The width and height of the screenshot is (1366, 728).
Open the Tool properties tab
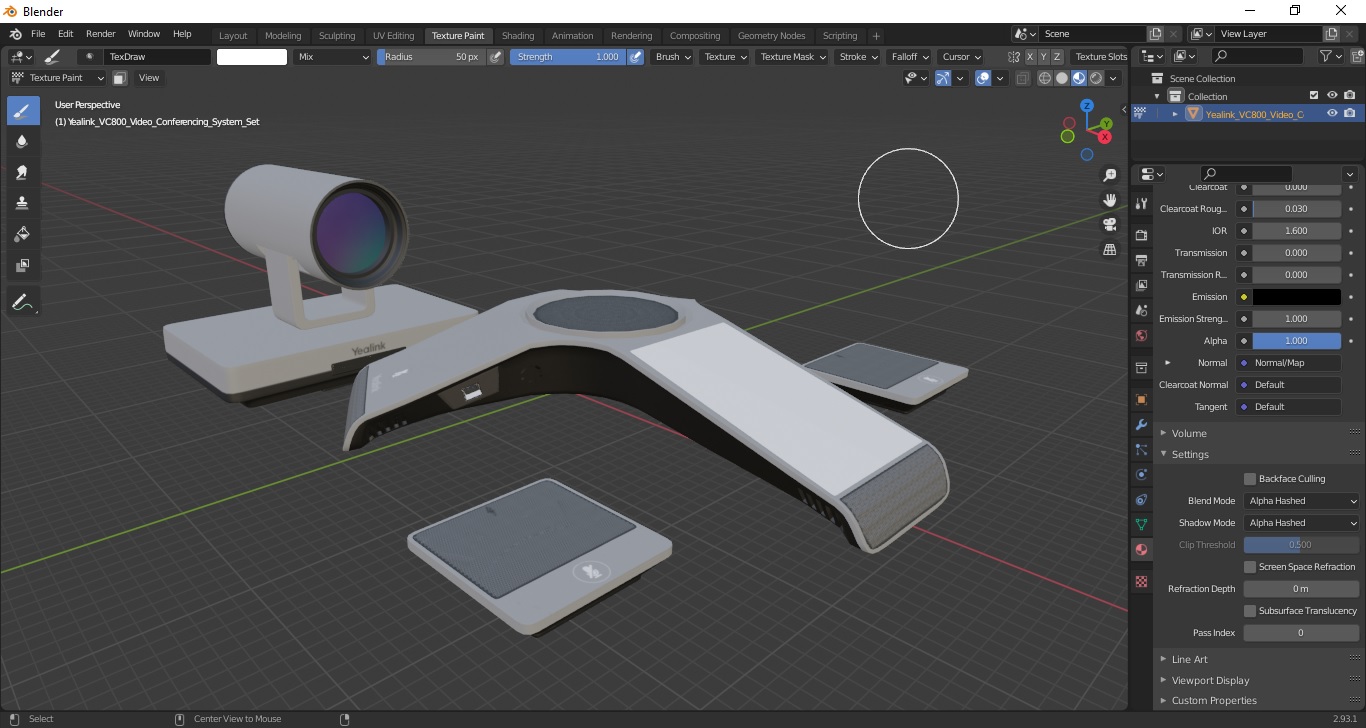tap(1141, 203)
